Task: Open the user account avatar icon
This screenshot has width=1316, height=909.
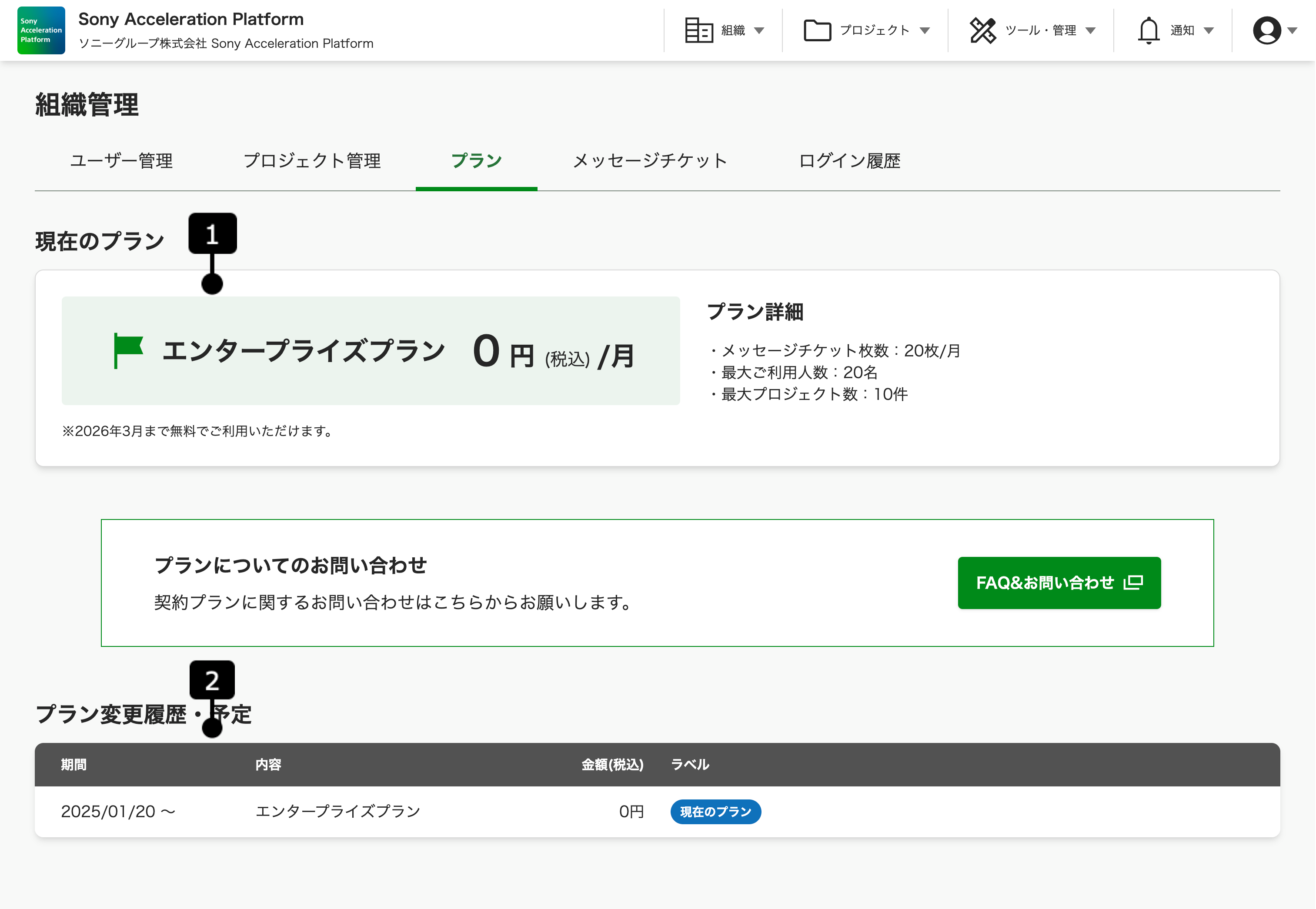Action: click(1267, 30)
